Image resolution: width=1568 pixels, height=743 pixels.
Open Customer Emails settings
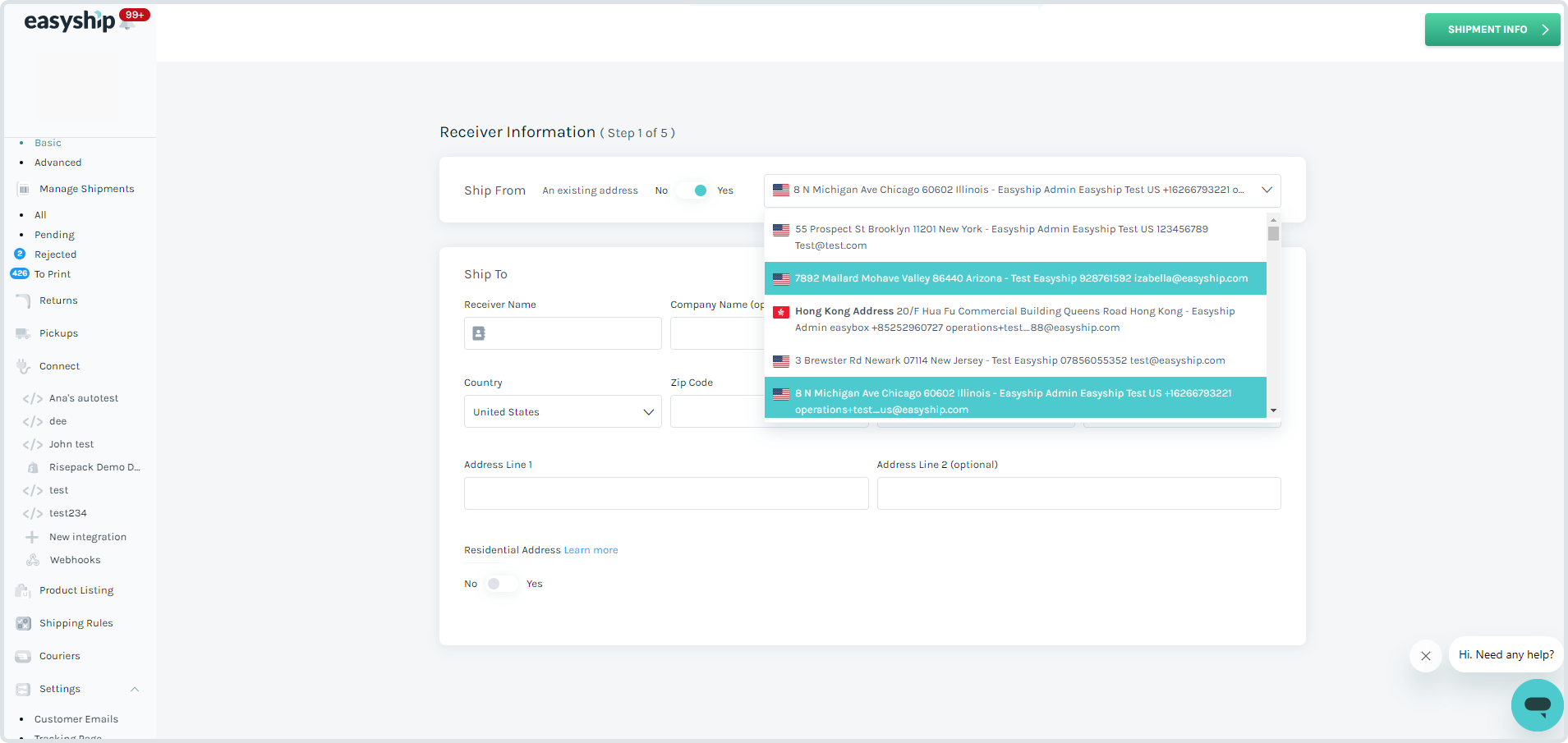click(x=76, y=719)
